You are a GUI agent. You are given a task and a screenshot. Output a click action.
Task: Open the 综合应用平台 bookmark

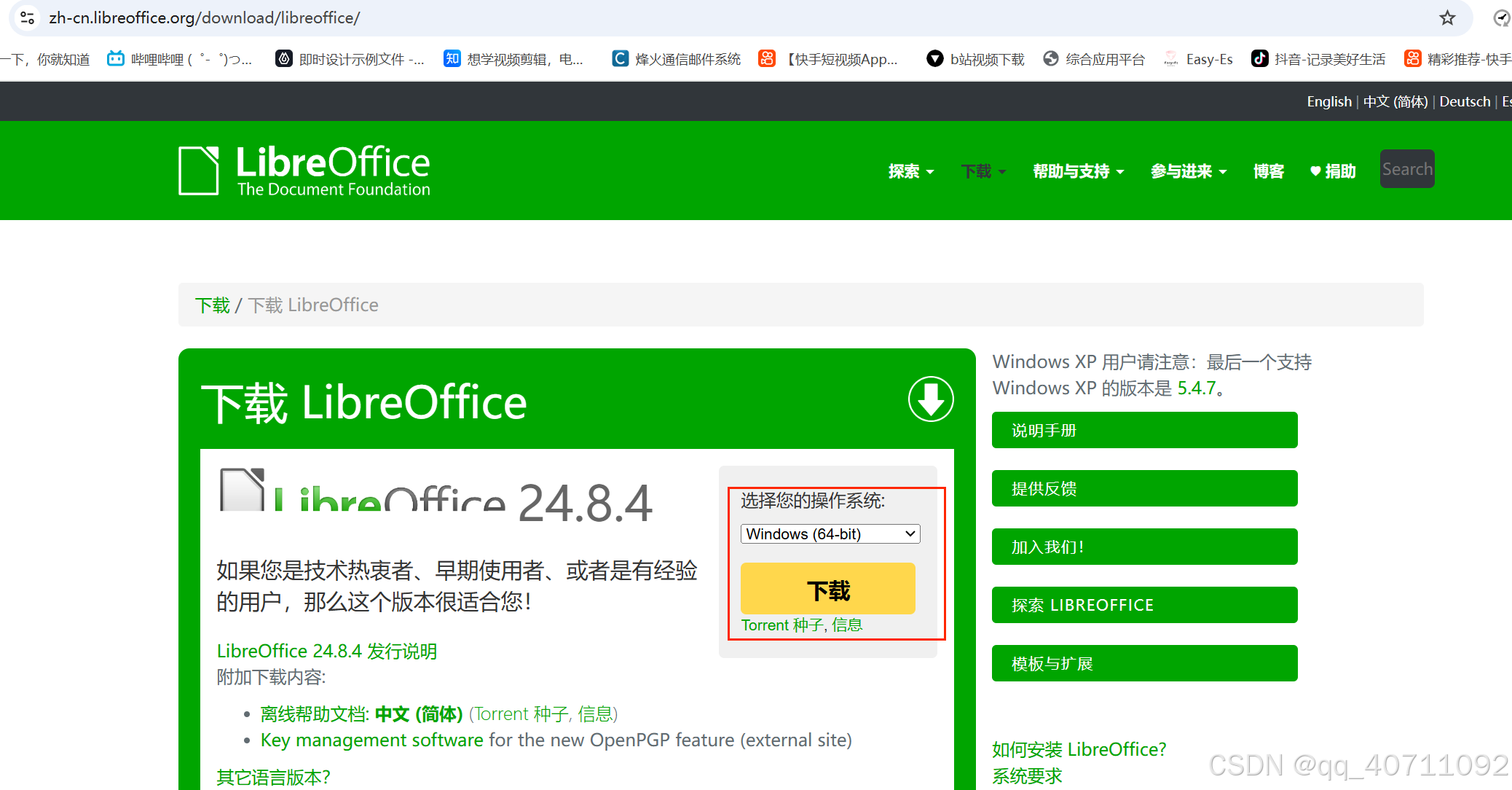pos(1094,59)
